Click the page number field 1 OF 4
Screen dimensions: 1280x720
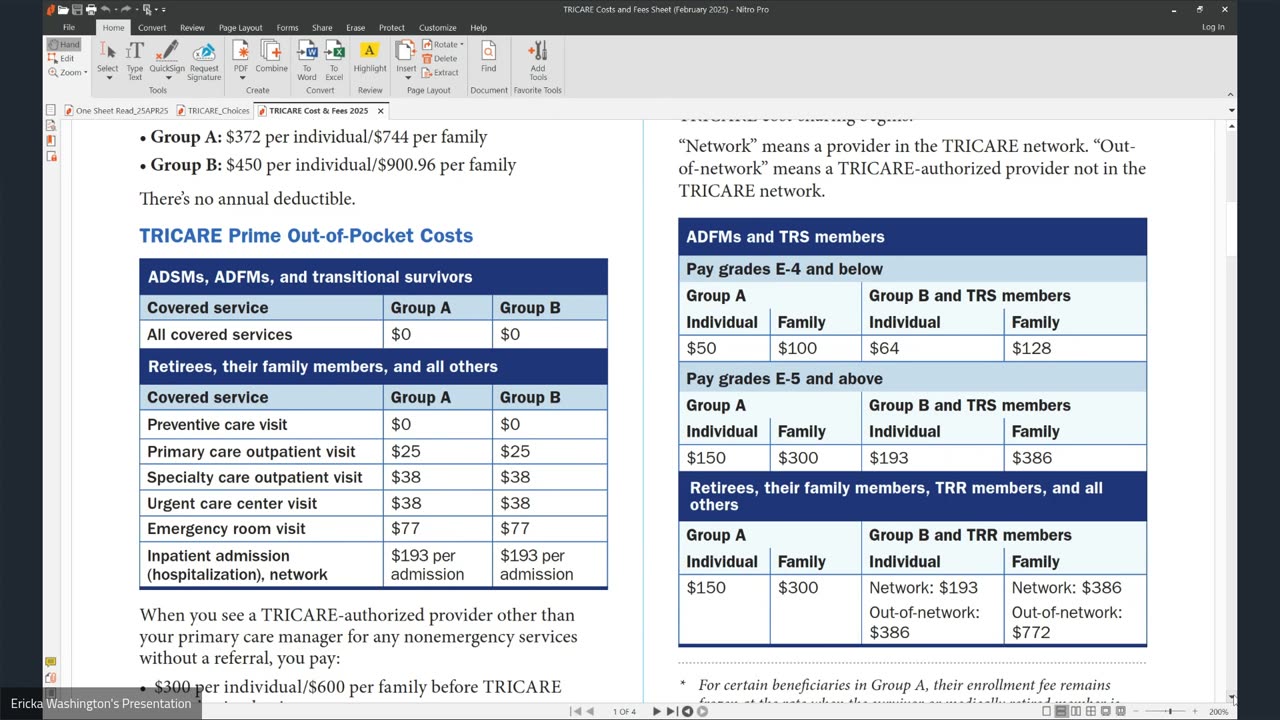[624, 711]
